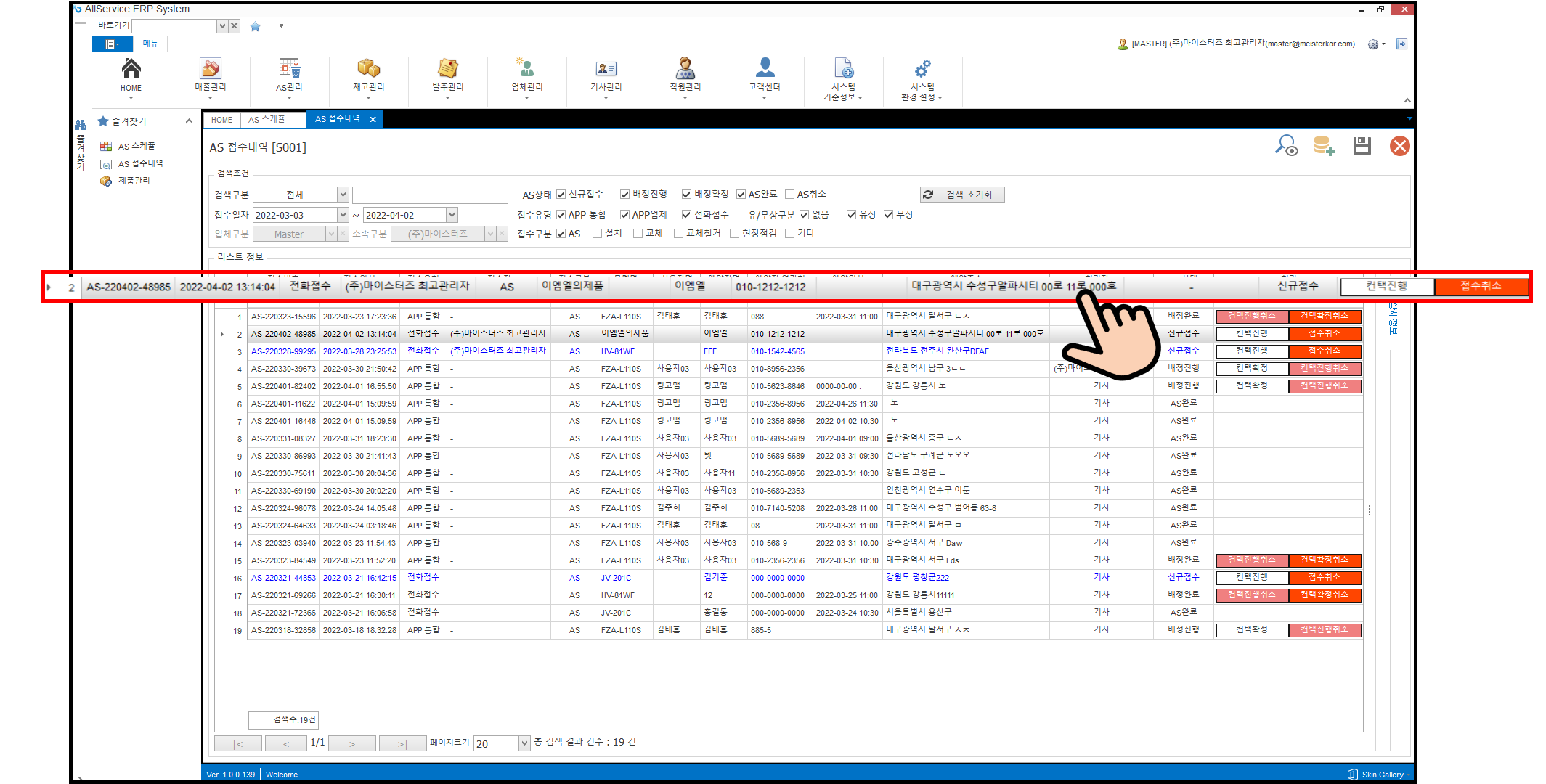Viewport: 1546px width, 784px height.
Task: Open the 바로가기 combo box dropdown arrow
Action: 222,26
